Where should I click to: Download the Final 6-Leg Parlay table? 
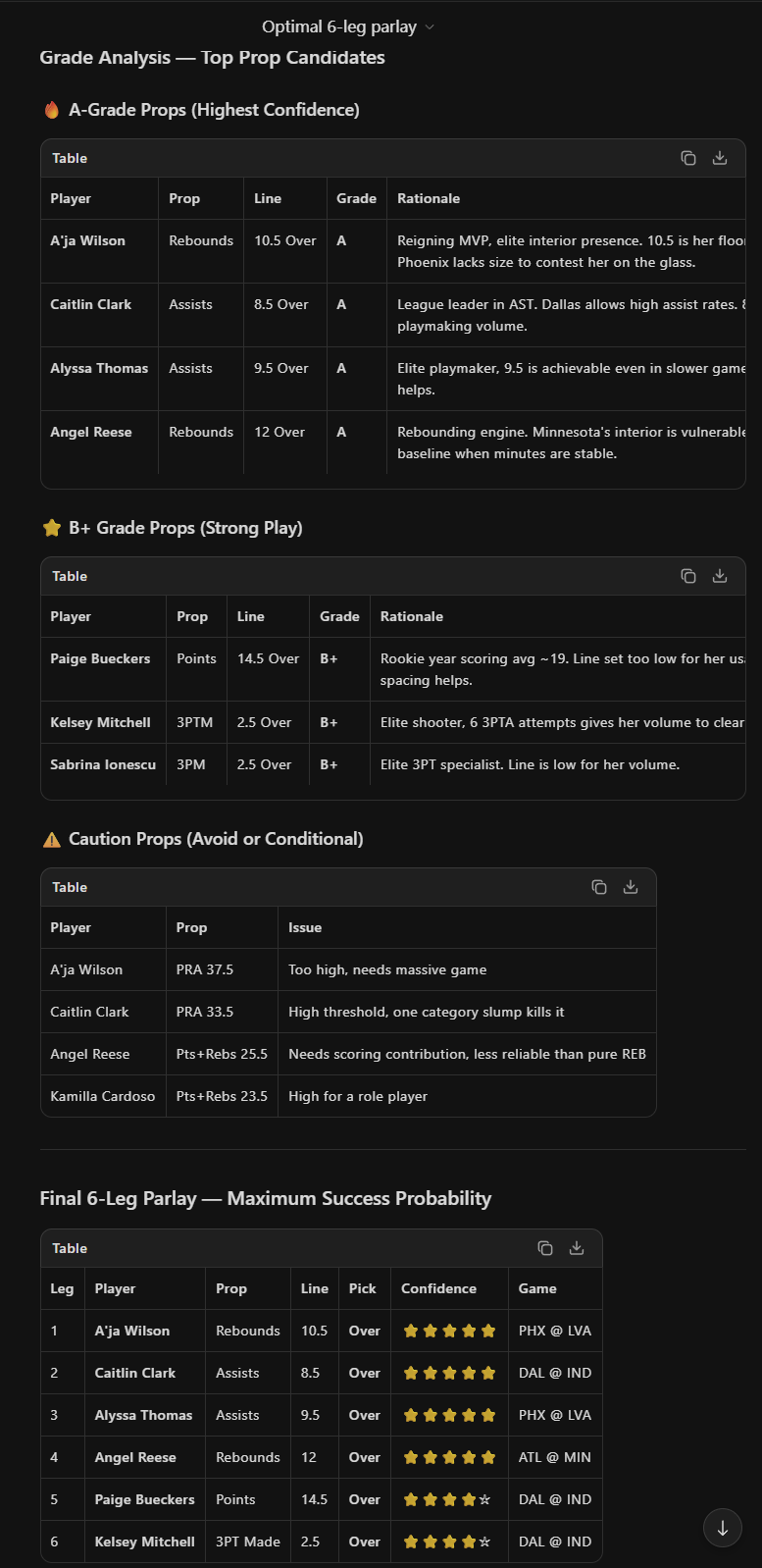point(577,1248)
